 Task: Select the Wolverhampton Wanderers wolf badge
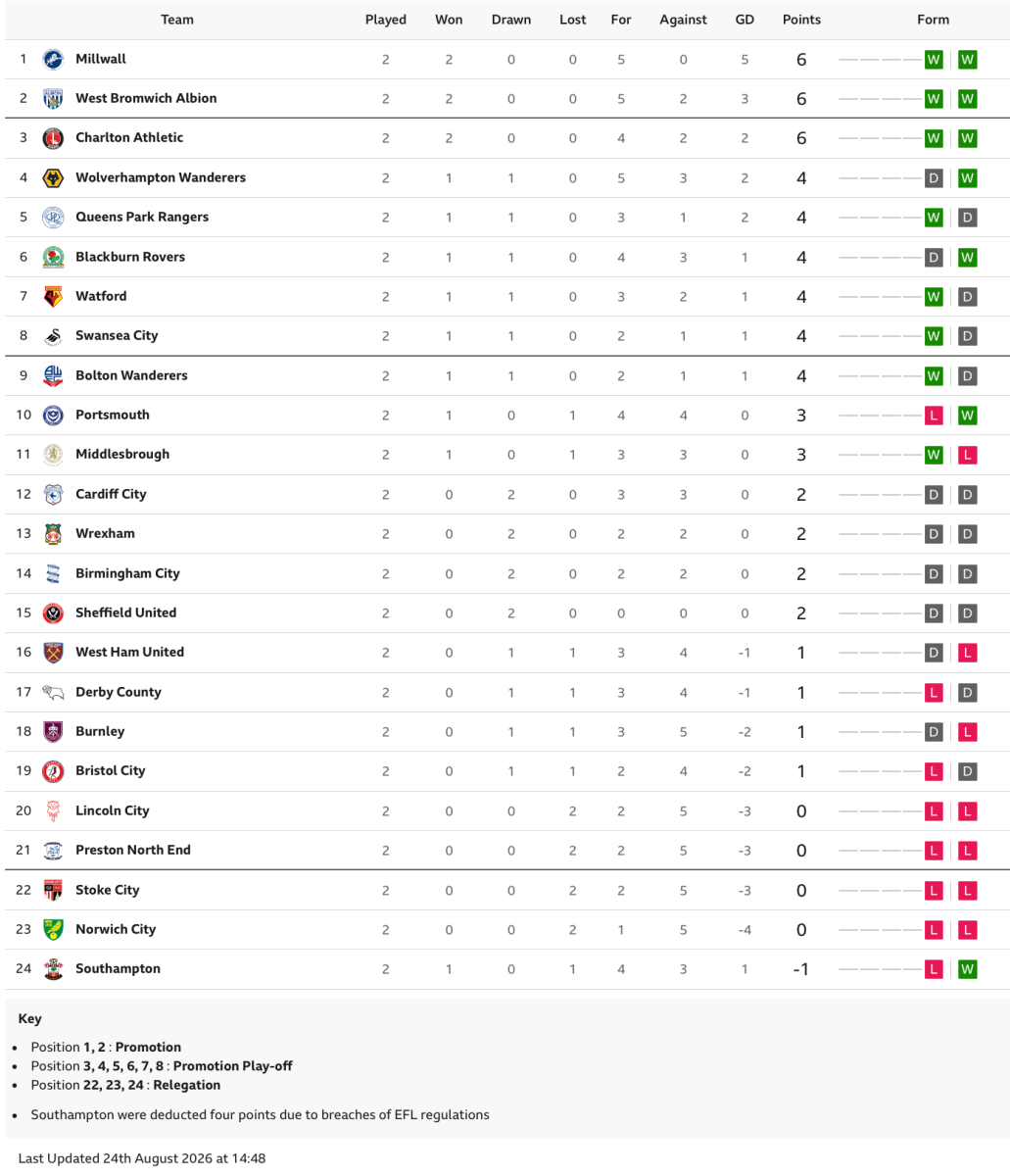click(x=53, y=178)
